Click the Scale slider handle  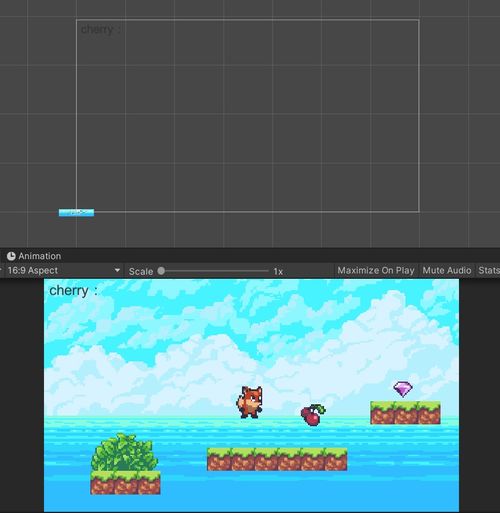tap(161, 271)
